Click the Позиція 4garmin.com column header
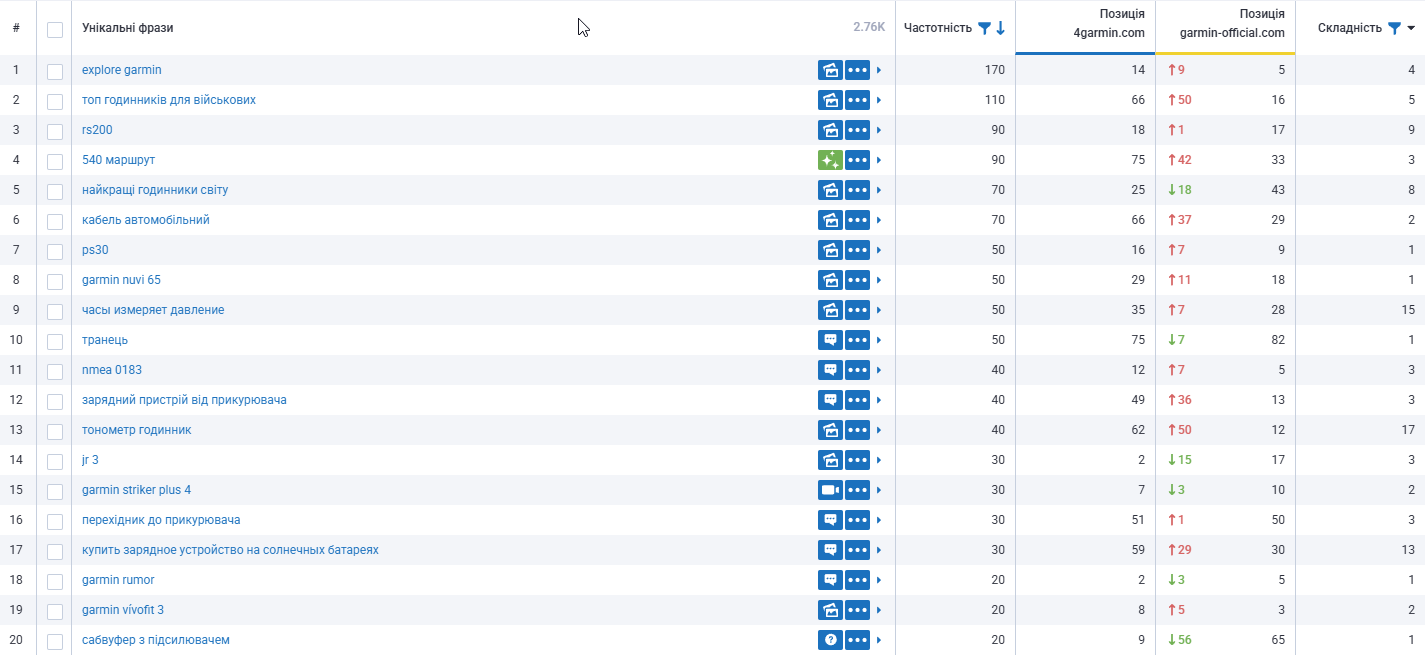This screenshot has width=1425, height=658. tap(1108, 23)
